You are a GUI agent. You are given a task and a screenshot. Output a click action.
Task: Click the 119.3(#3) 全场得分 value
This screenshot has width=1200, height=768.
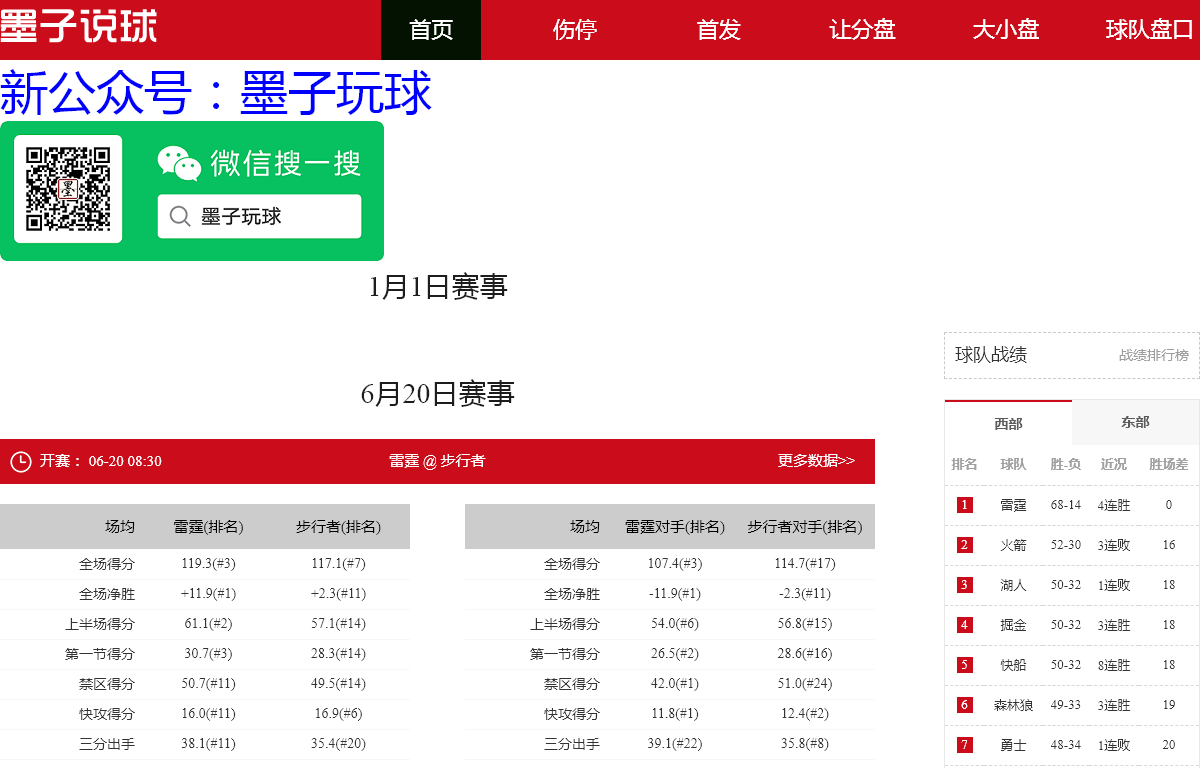(208, 564)
